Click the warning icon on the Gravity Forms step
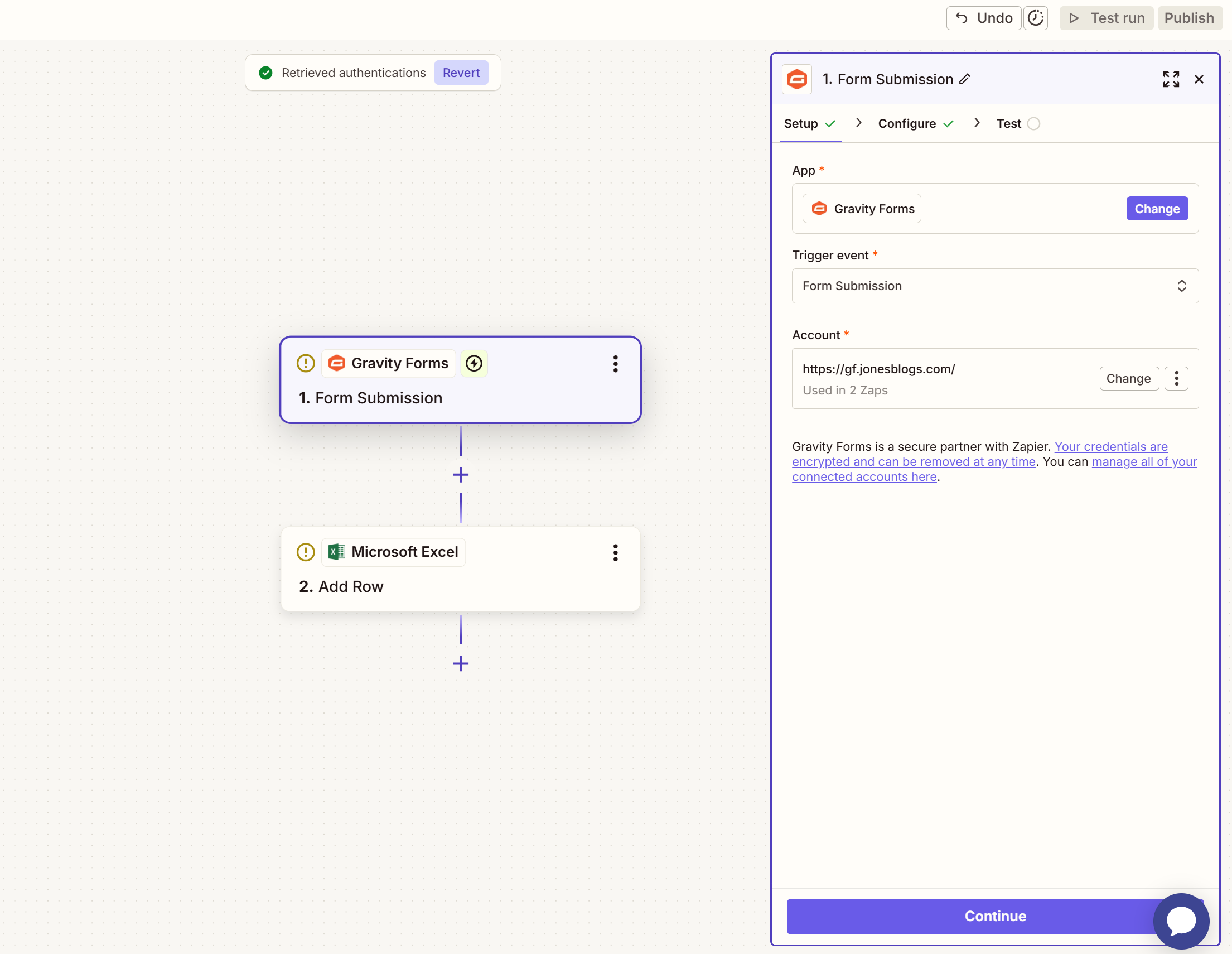Viewport: 1232px width, 954px height. tap(305, 363)
